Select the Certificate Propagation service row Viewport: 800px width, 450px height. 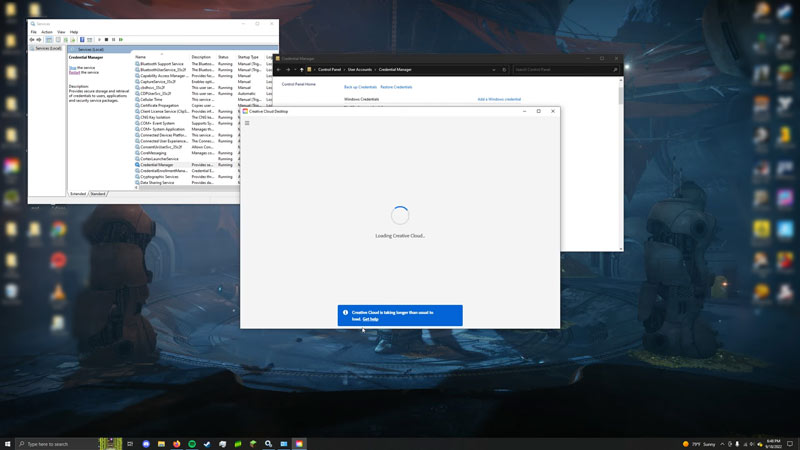pos(204,106)
